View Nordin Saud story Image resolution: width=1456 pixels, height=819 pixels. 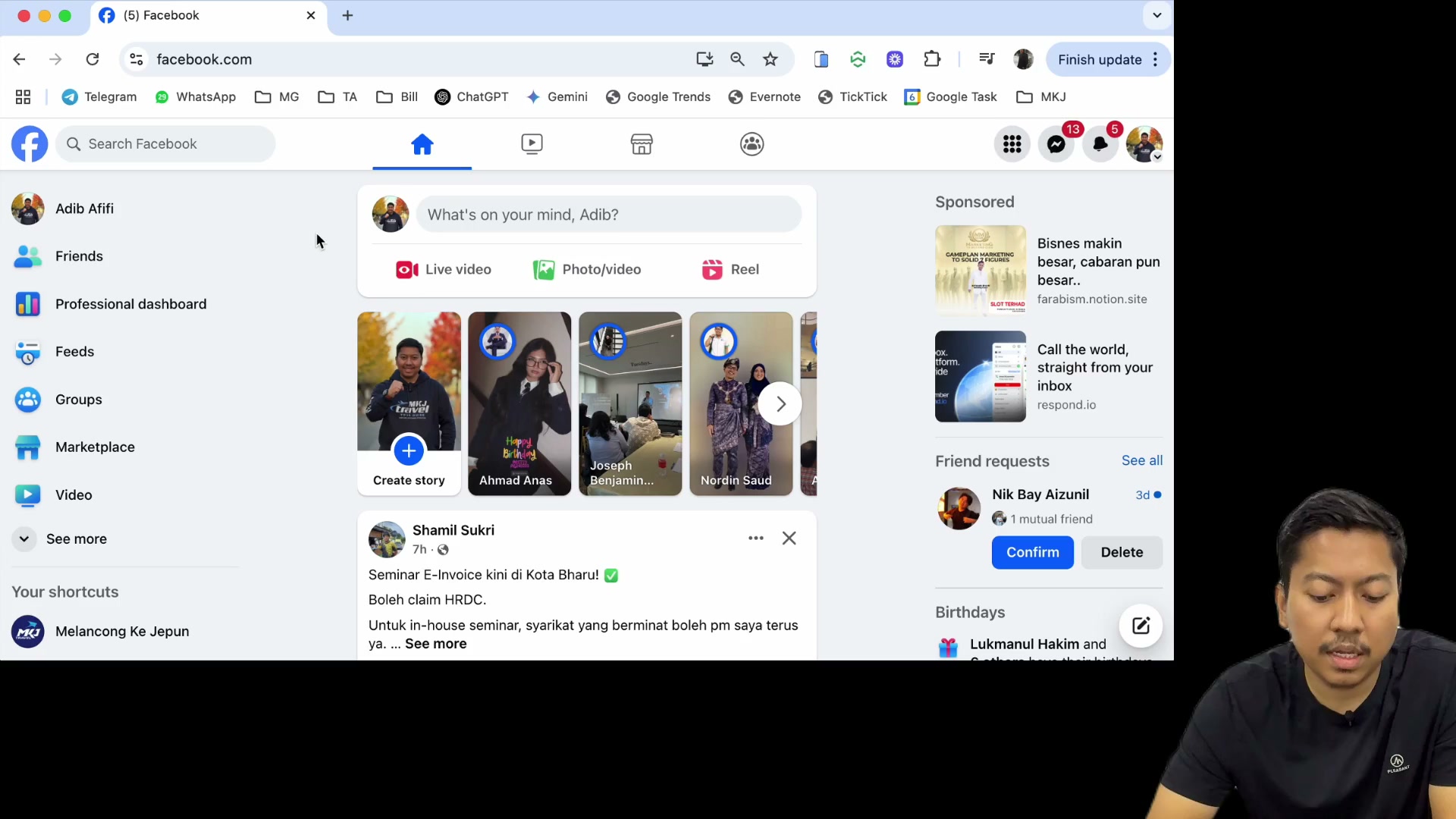pos(741,403)
